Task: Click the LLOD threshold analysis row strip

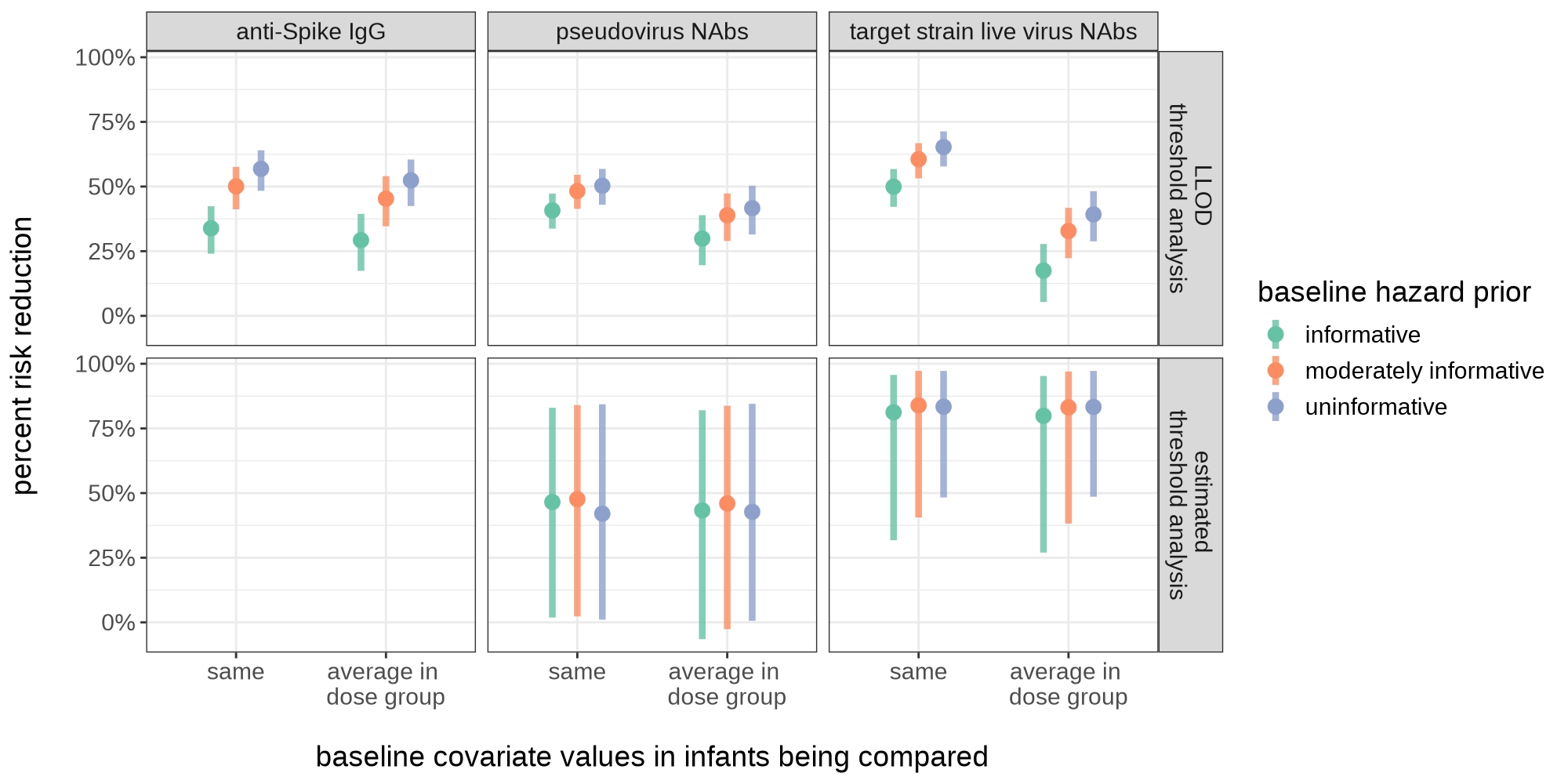Action: [1190, 198]
